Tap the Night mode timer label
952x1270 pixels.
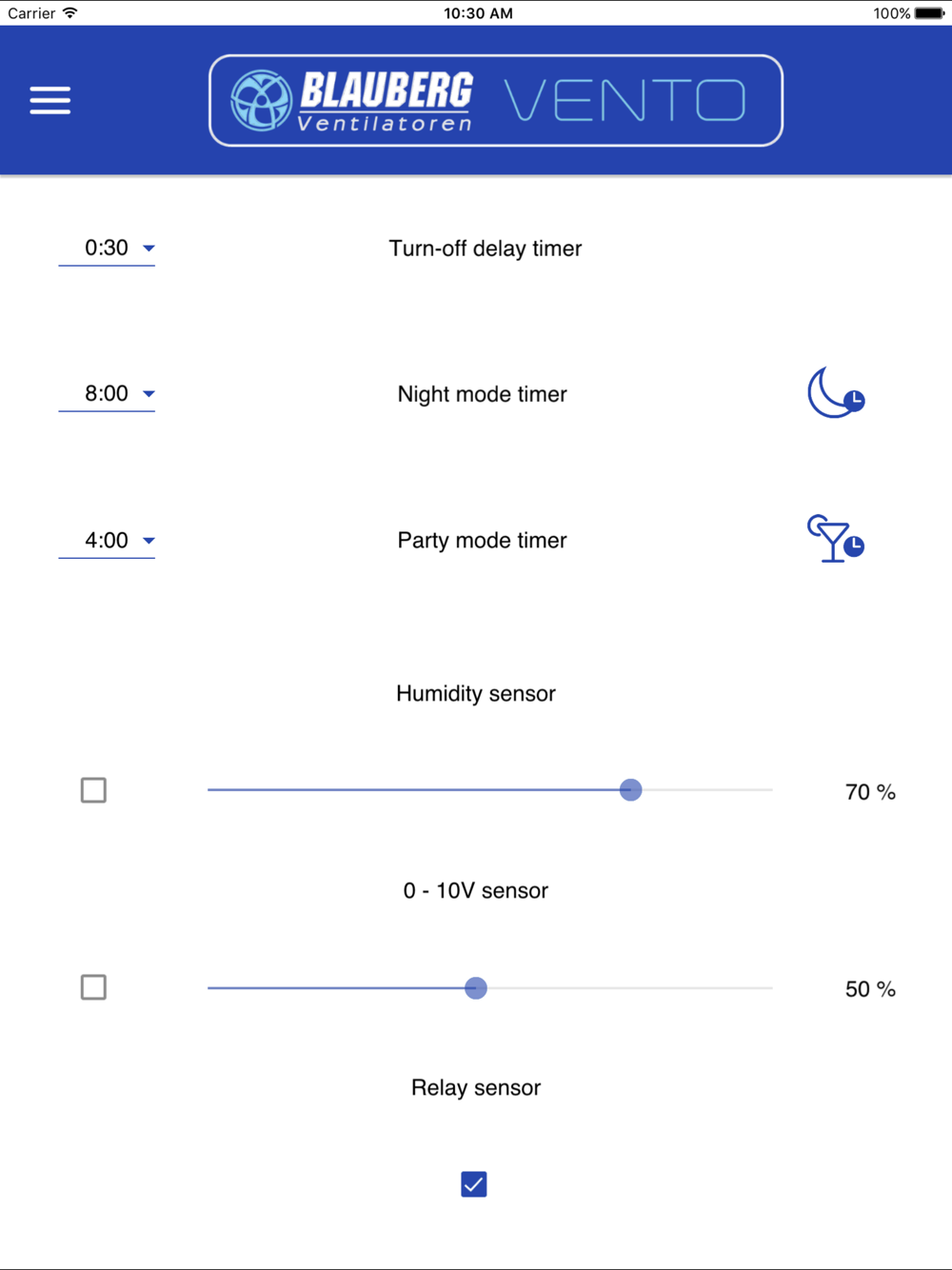(482, 394)
